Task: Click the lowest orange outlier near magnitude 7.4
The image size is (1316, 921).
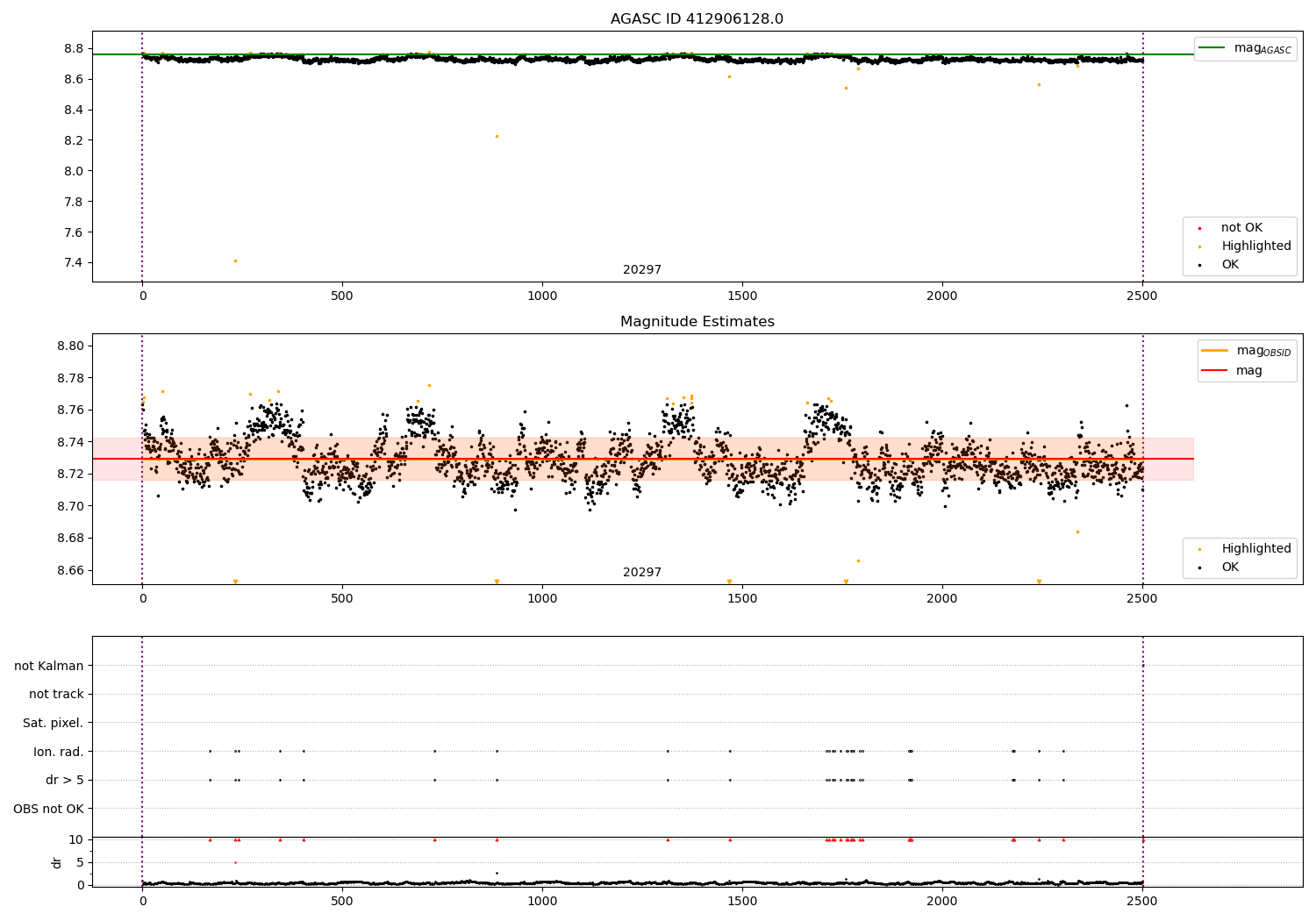Action: [235, 261]
